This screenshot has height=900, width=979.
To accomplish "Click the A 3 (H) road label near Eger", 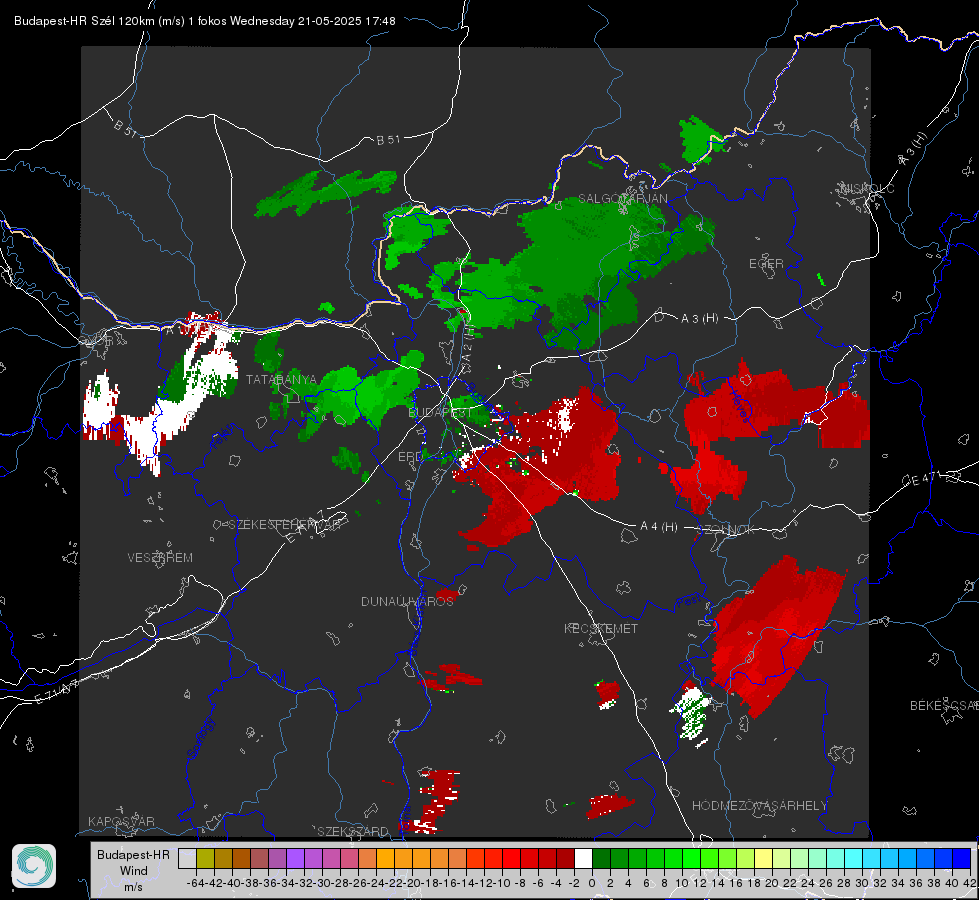I will (x=699, y=319).
